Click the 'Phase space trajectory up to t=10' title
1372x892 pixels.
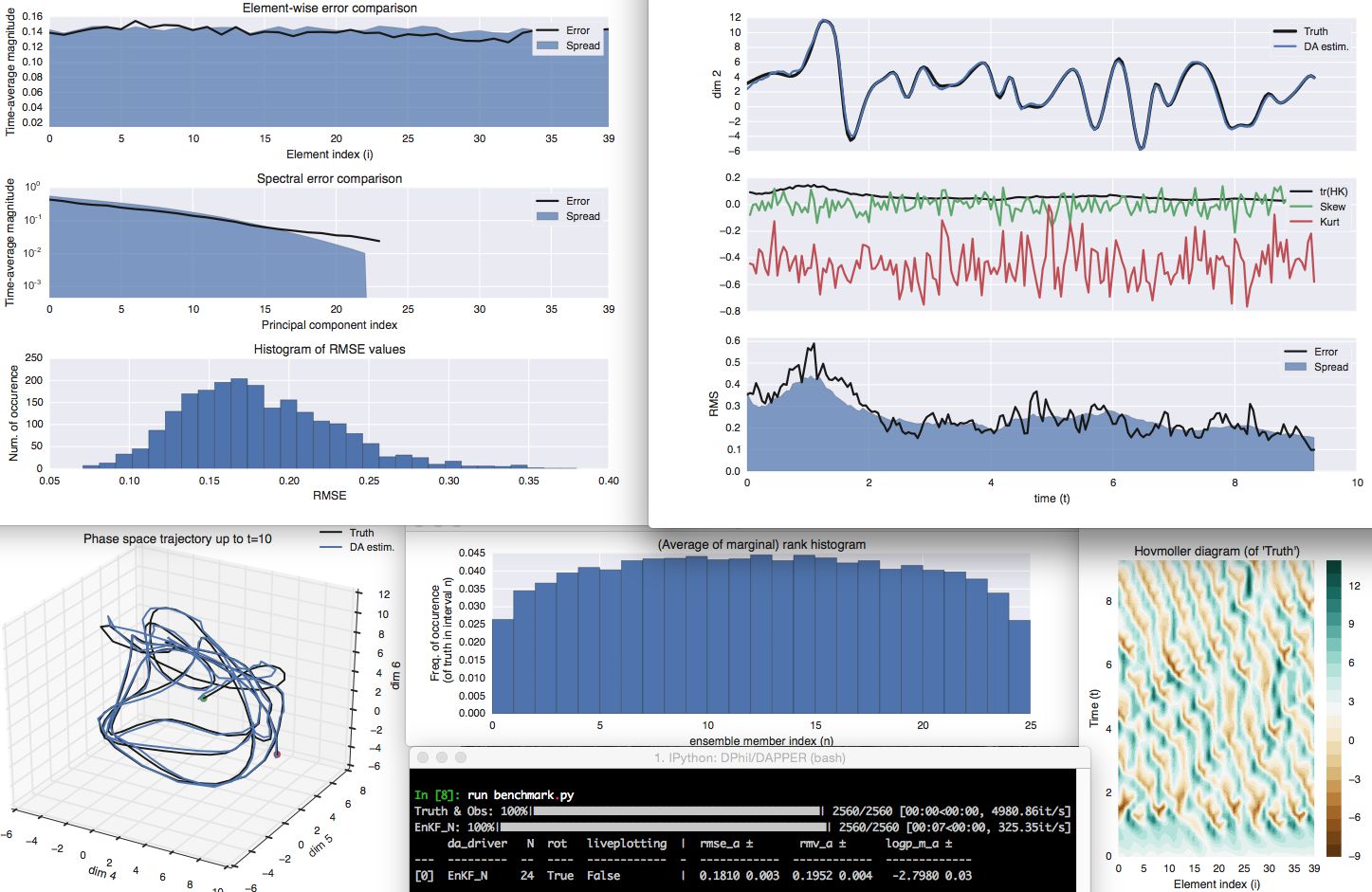click(x=177, y=538)
